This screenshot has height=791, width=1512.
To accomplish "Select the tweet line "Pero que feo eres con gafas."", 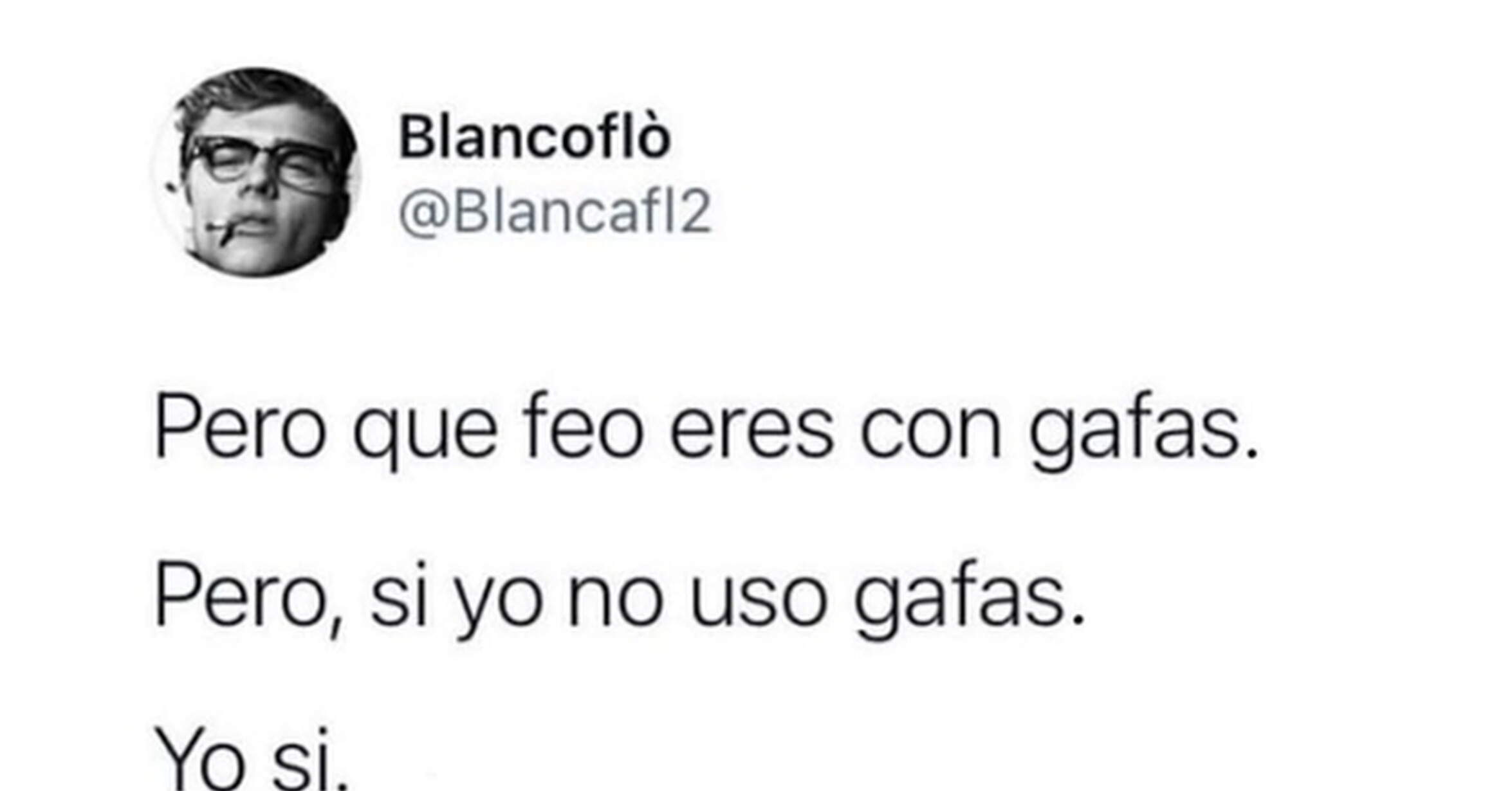I will point(706,430).
